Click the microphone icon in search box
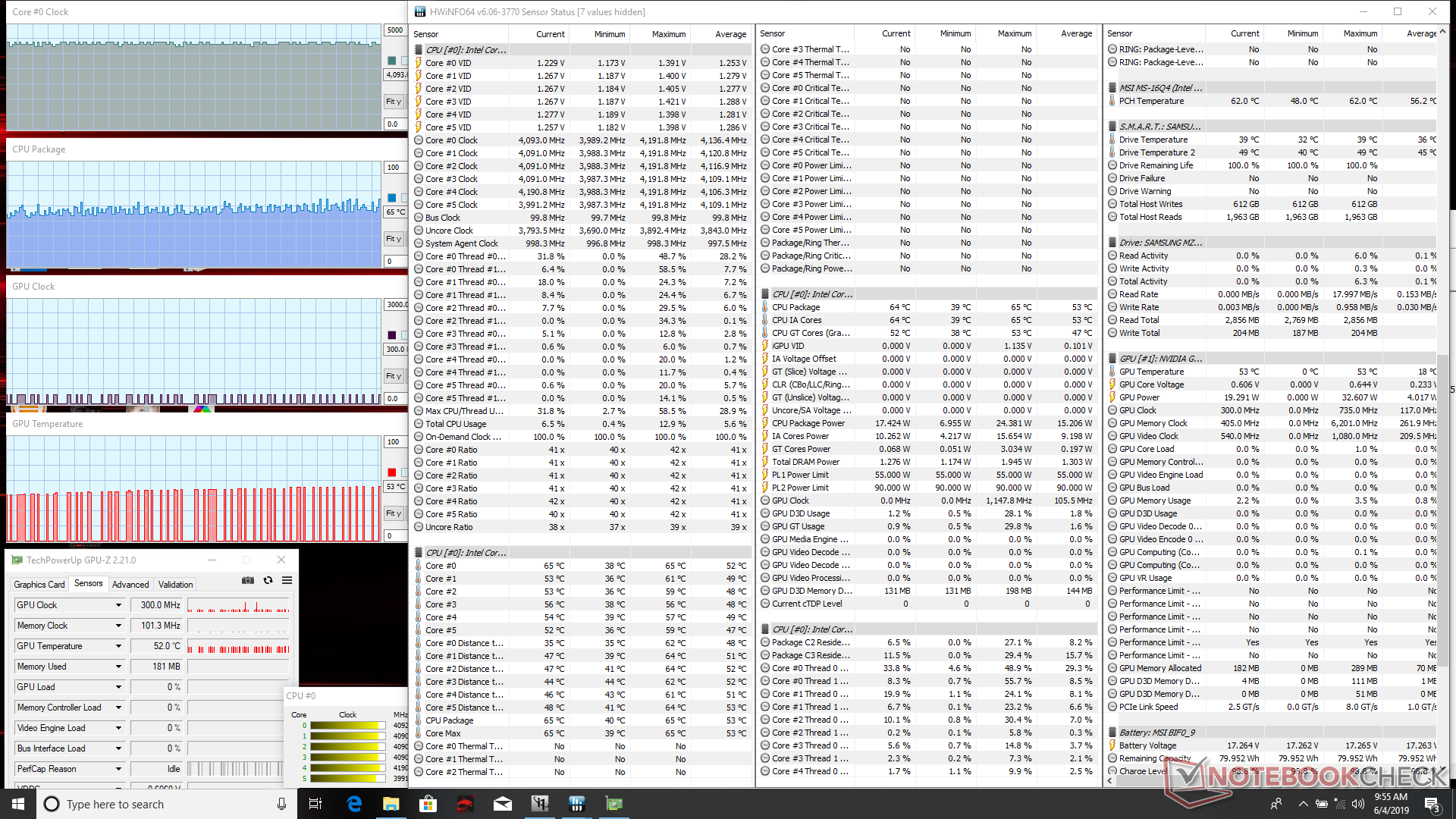Screen dimensions: 1456x819 tap(281, 804)
